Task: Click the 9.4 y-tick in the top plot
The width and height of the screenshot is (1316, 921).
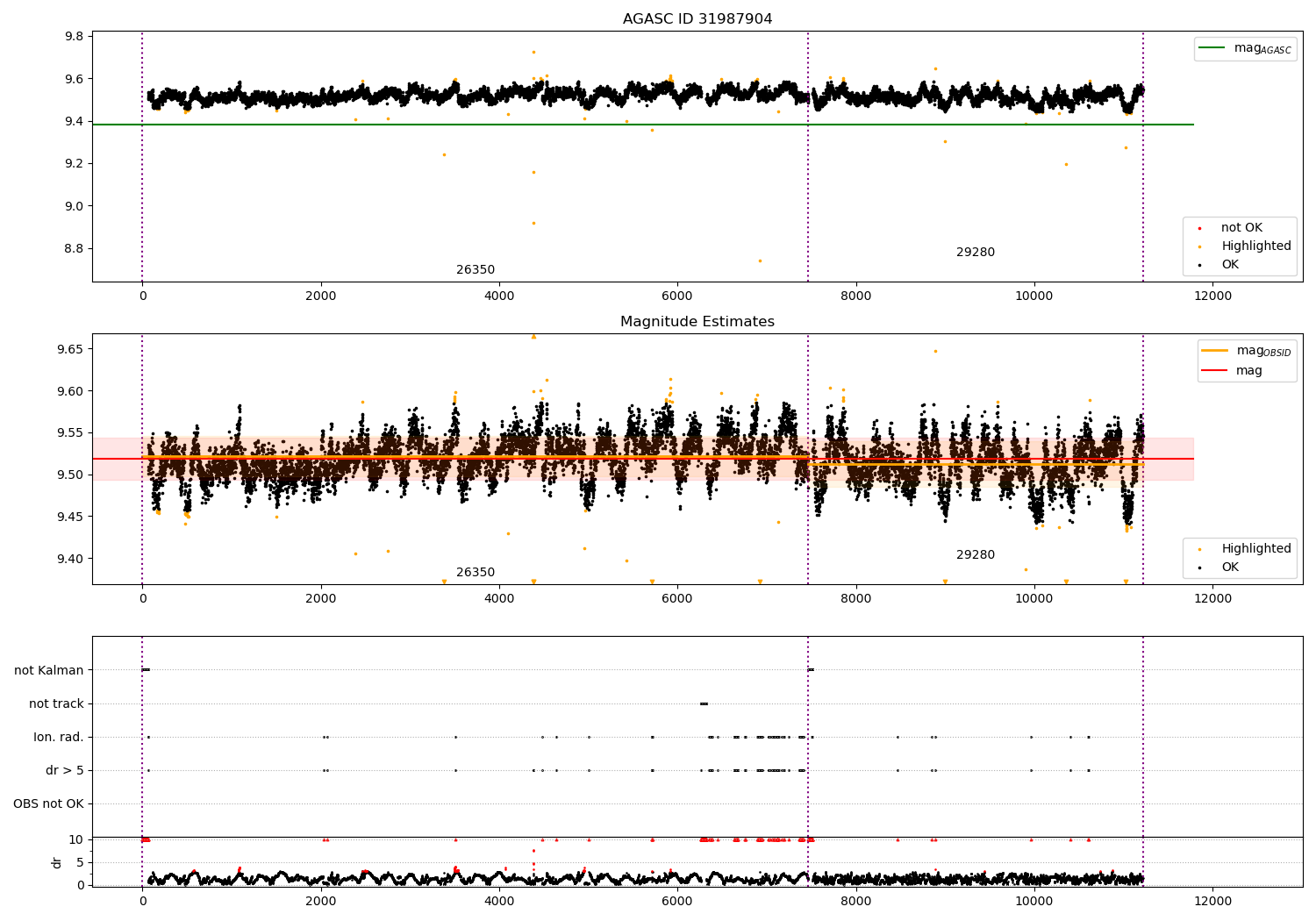Action: [x=75, y=122]
